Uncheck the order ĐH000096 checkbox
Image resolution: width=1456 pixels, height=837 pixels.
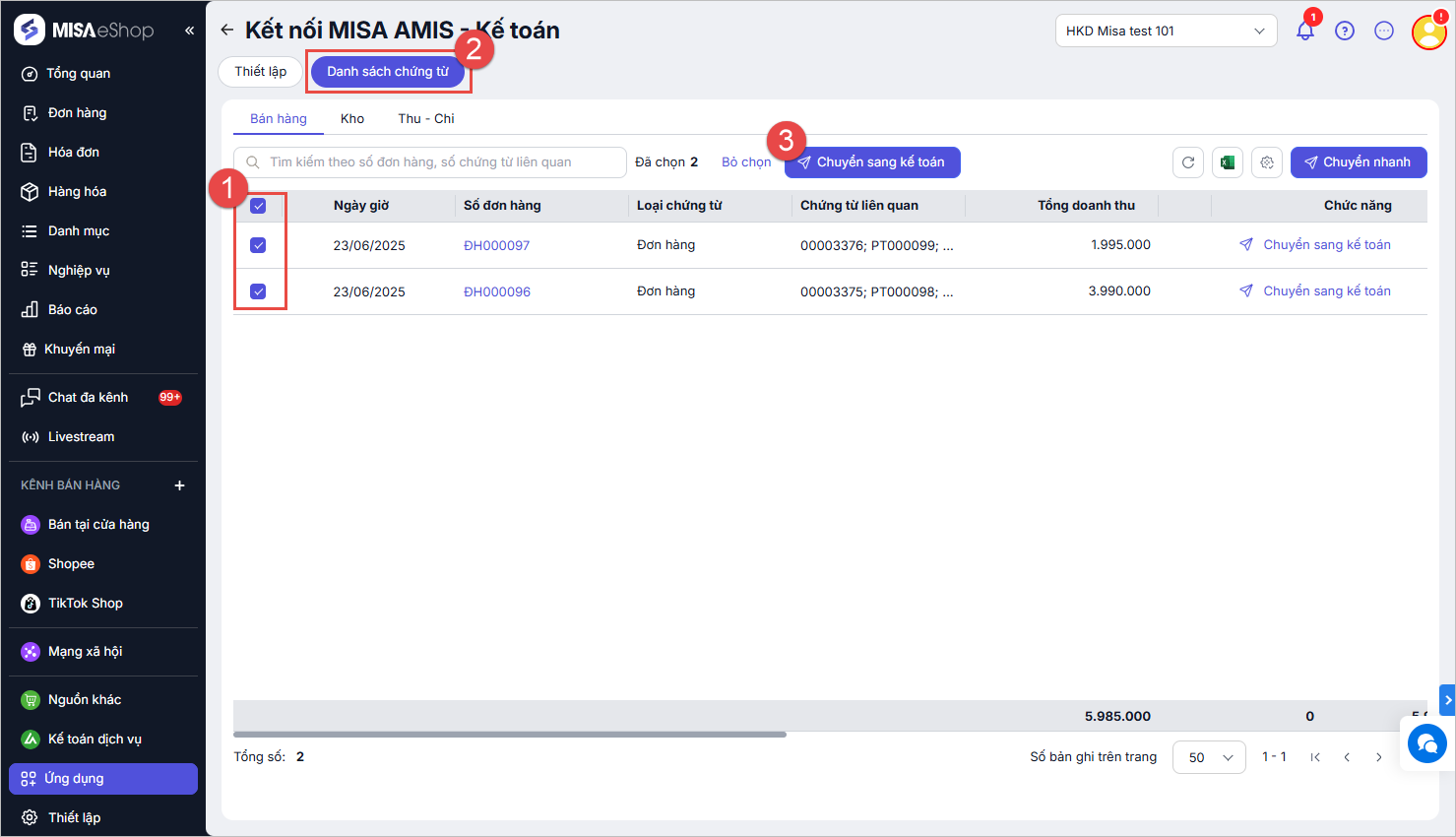click(x=258, y=291)
